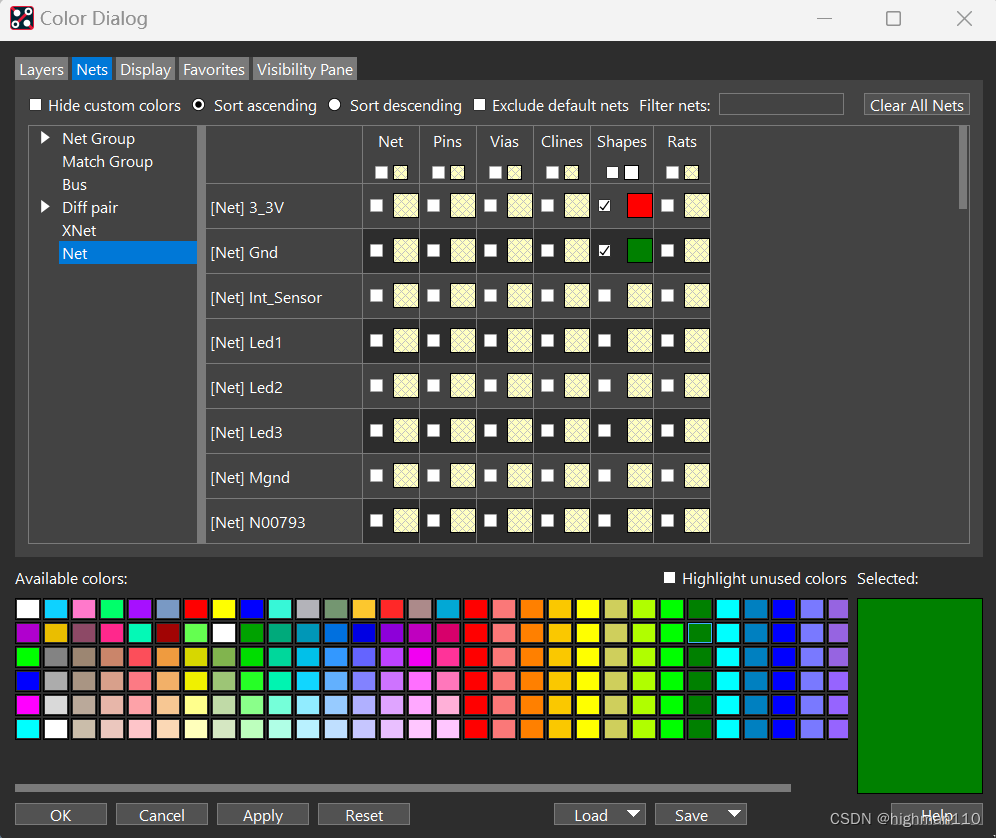The height and width of the screenshot is (838, 996).
Task: Expand the Diff pair tree node
Action: [45, 207]
